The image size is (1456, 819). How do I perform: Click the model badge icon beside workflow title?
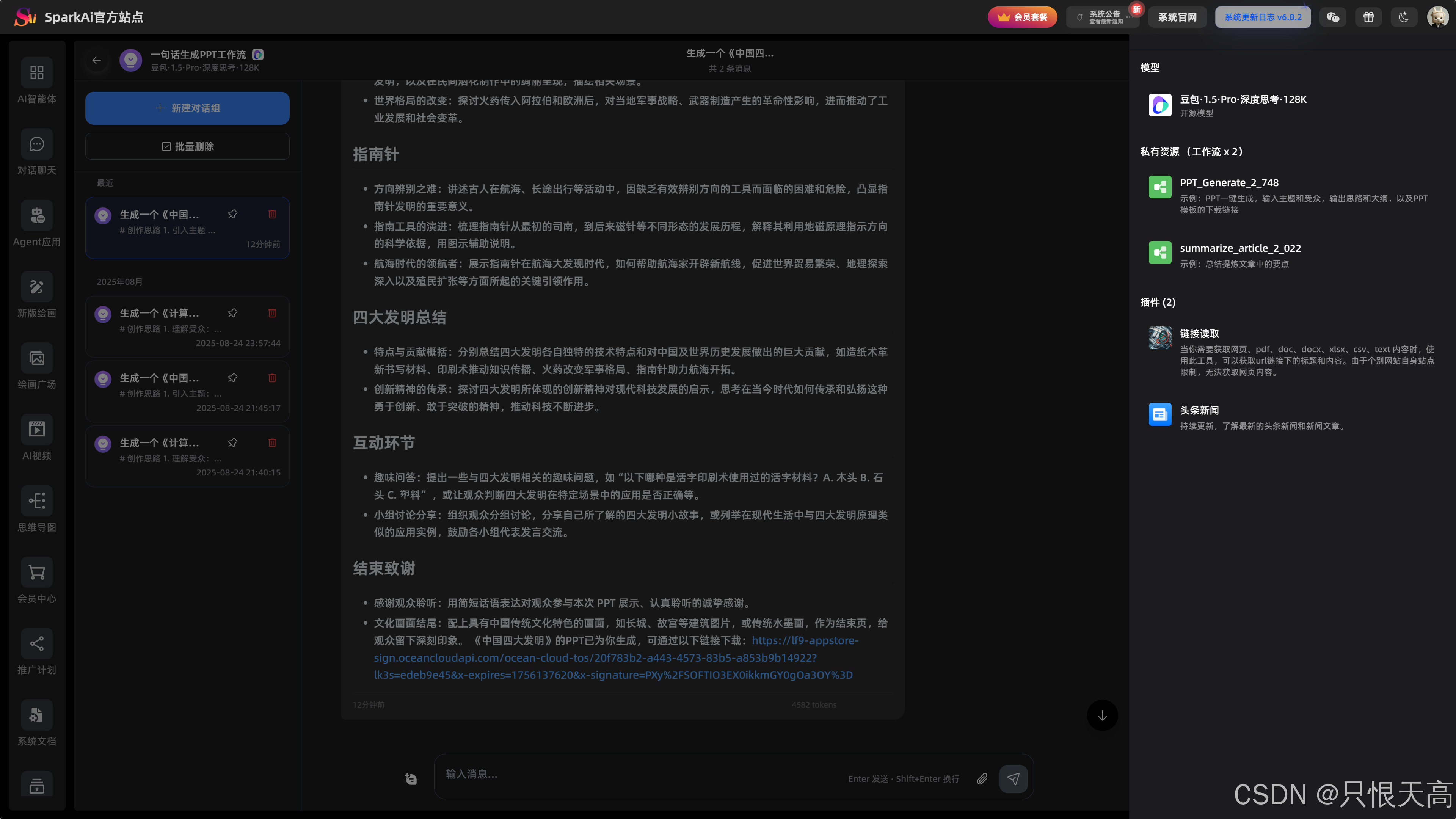[258, 54]
